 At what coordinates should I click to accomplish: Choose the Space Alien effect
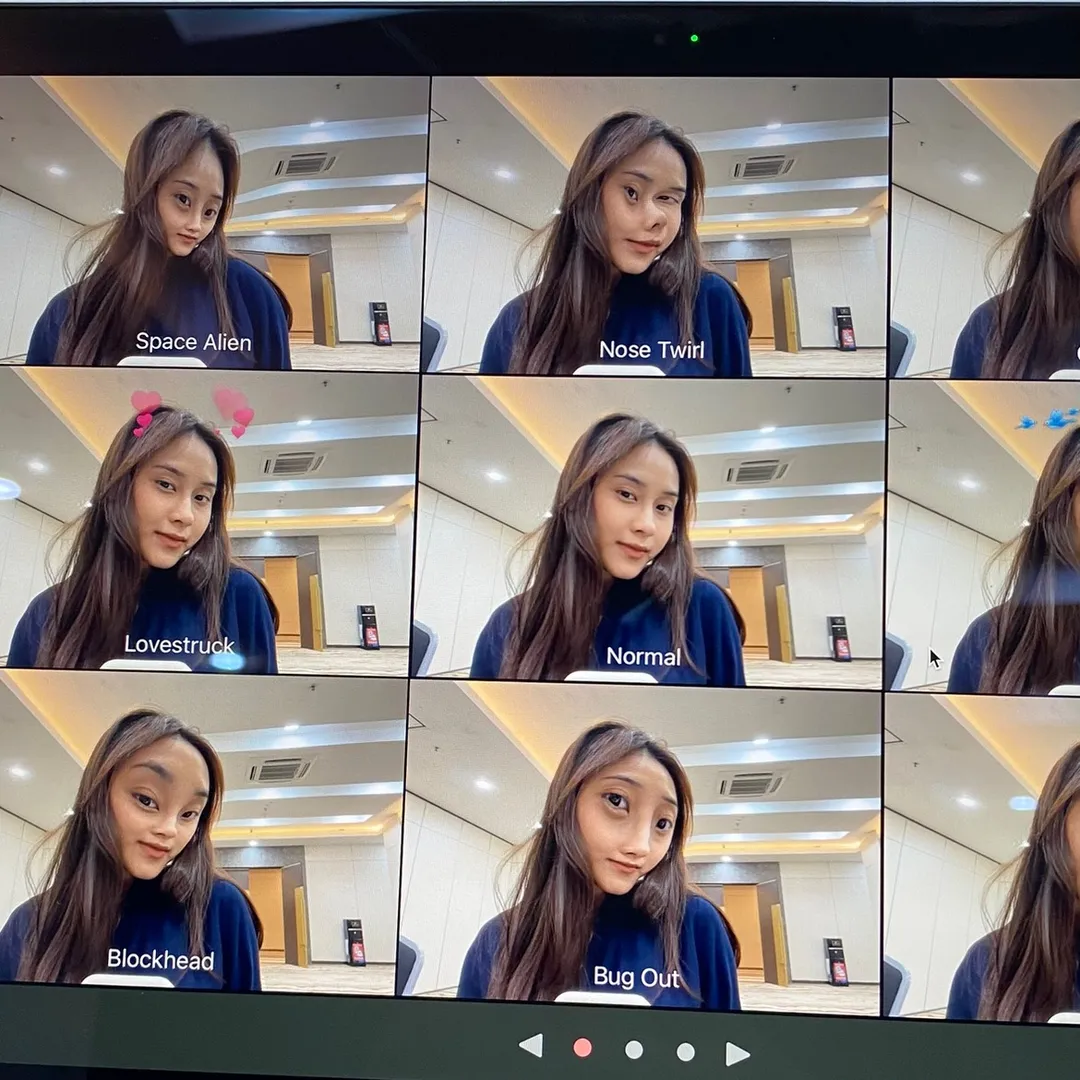point(210,220)
